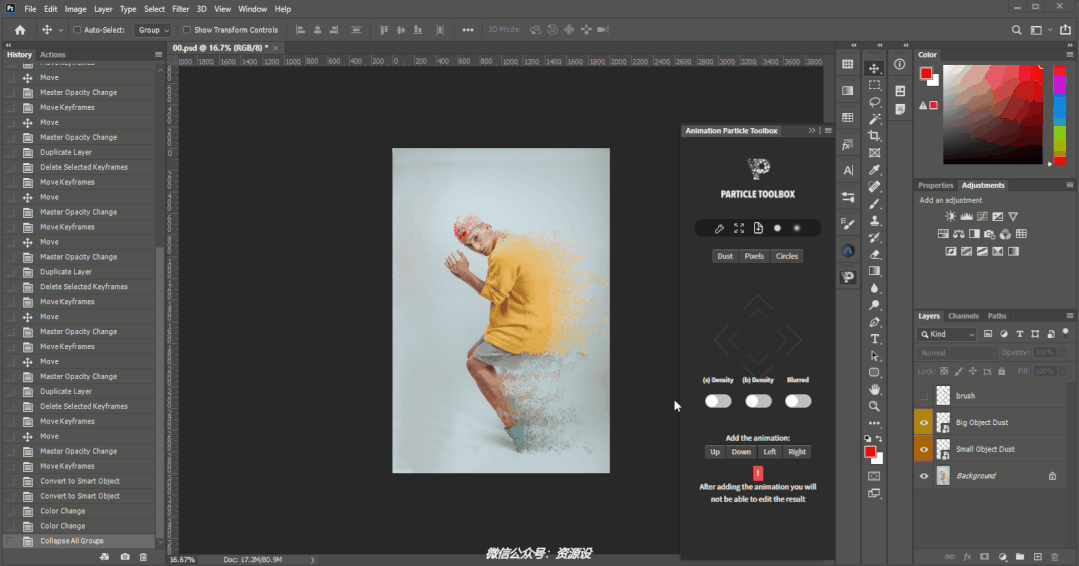Select the Eraser tool
The height and width of the screenshot is (566, 1079).
coord(874,254)
